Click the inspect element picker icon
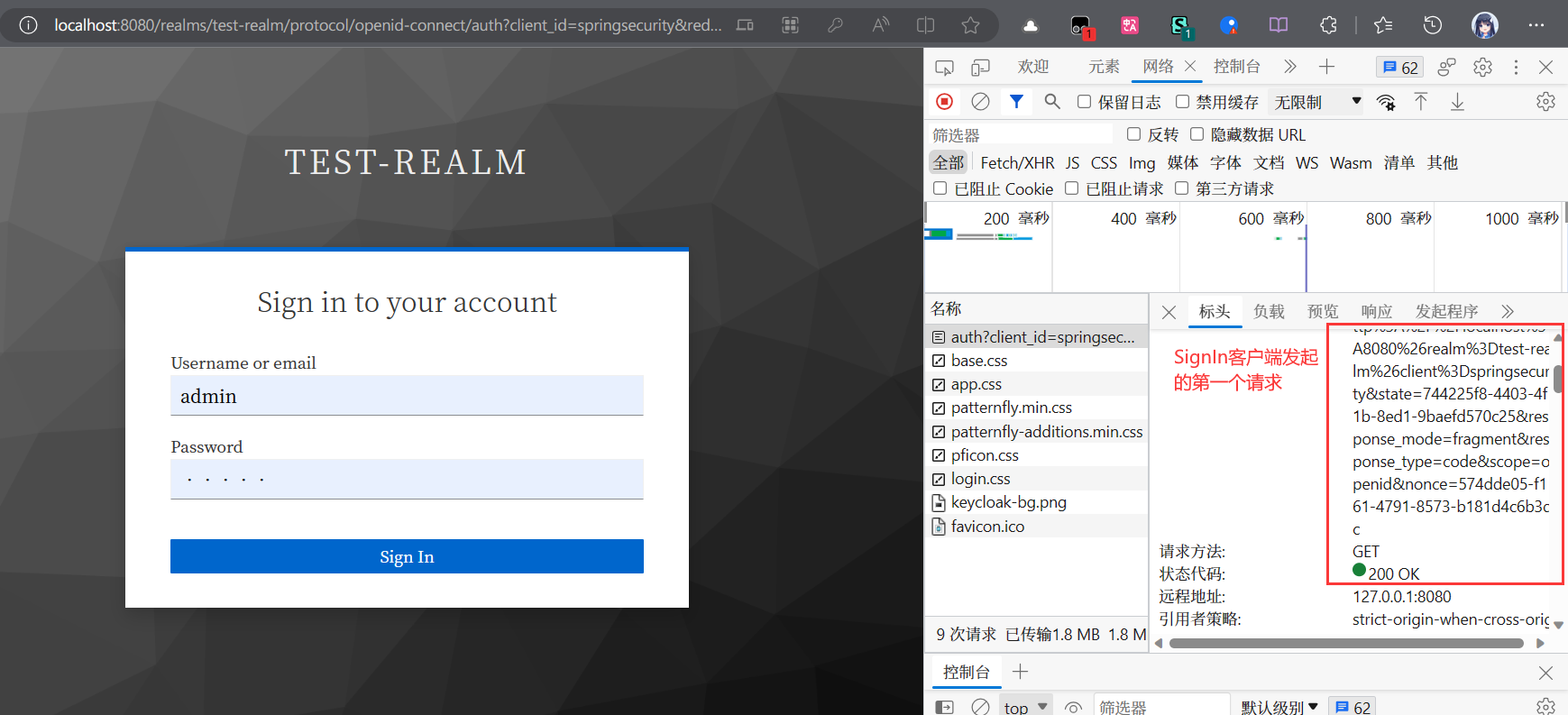This screenshot has height=715, width=1568. (944, 67)
